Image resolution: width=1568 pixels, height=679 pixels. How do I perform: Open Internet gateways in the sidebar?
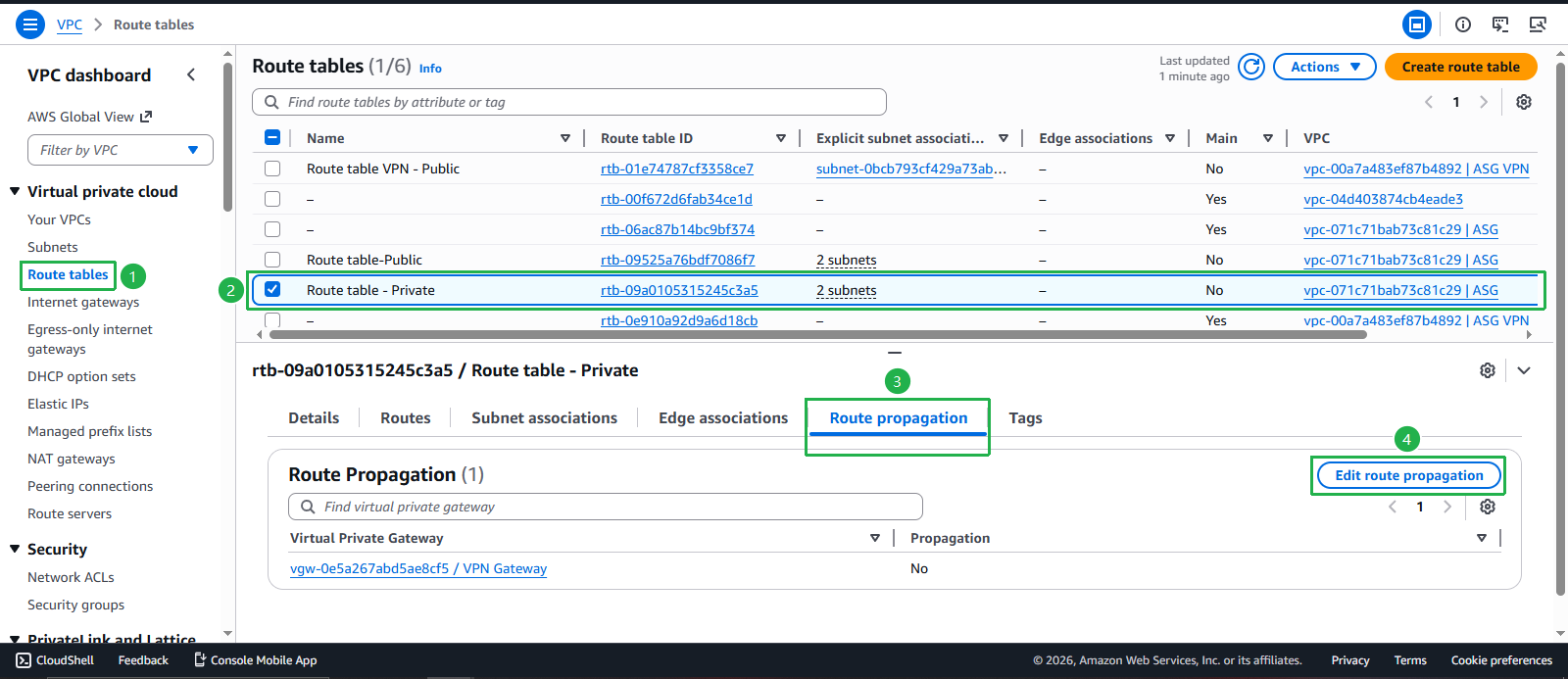[x=83, y=302]
